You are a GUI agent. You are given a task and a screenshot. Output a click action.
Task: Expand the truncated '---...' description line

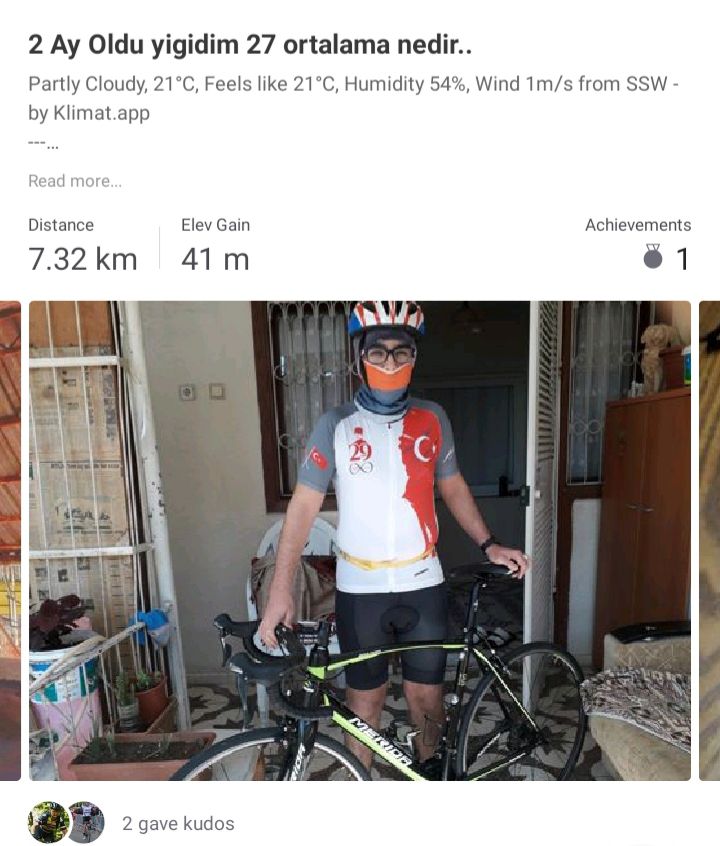click(43, 145)
